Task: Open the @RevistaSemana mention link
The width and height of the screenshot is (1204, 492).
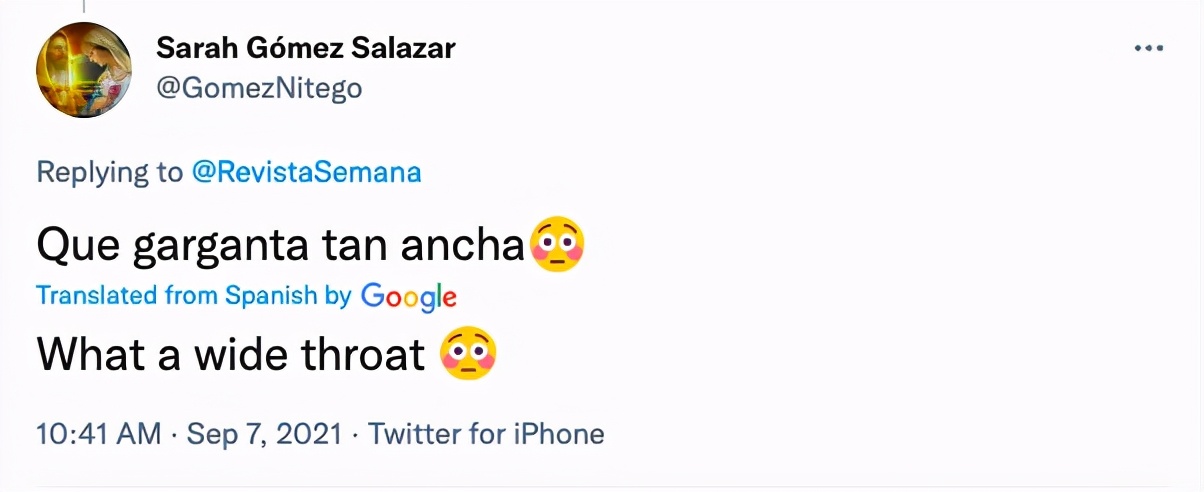Action: pos(306,172)
